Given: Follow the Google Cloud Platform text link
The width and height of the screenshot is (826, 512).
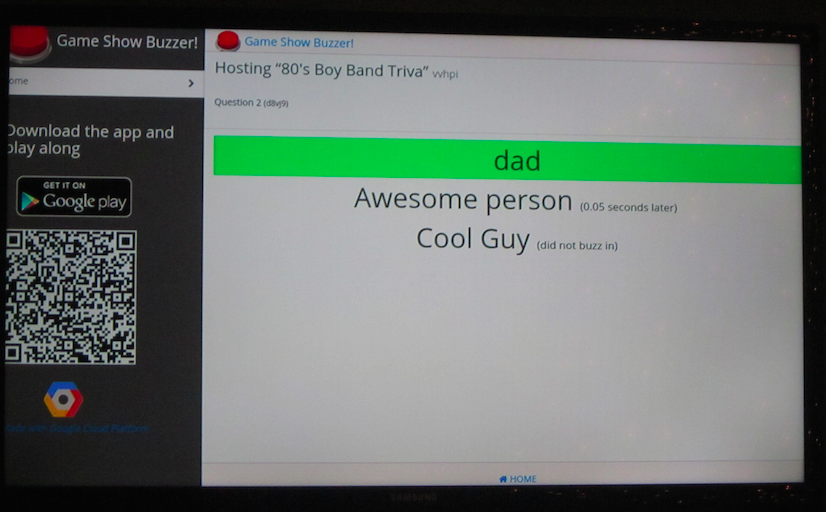Looking at the screenshot, I should [x=77, y=429].
